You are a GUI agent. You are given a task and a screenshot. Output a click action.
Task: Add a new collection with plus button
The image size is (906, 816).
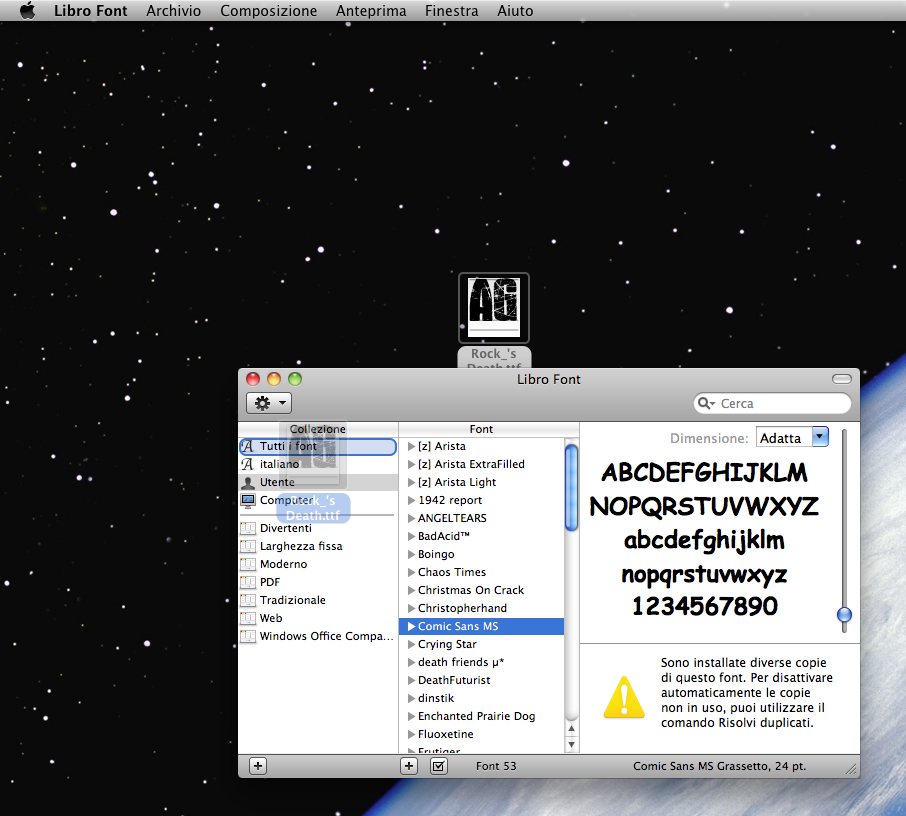[x=258, y=766]
